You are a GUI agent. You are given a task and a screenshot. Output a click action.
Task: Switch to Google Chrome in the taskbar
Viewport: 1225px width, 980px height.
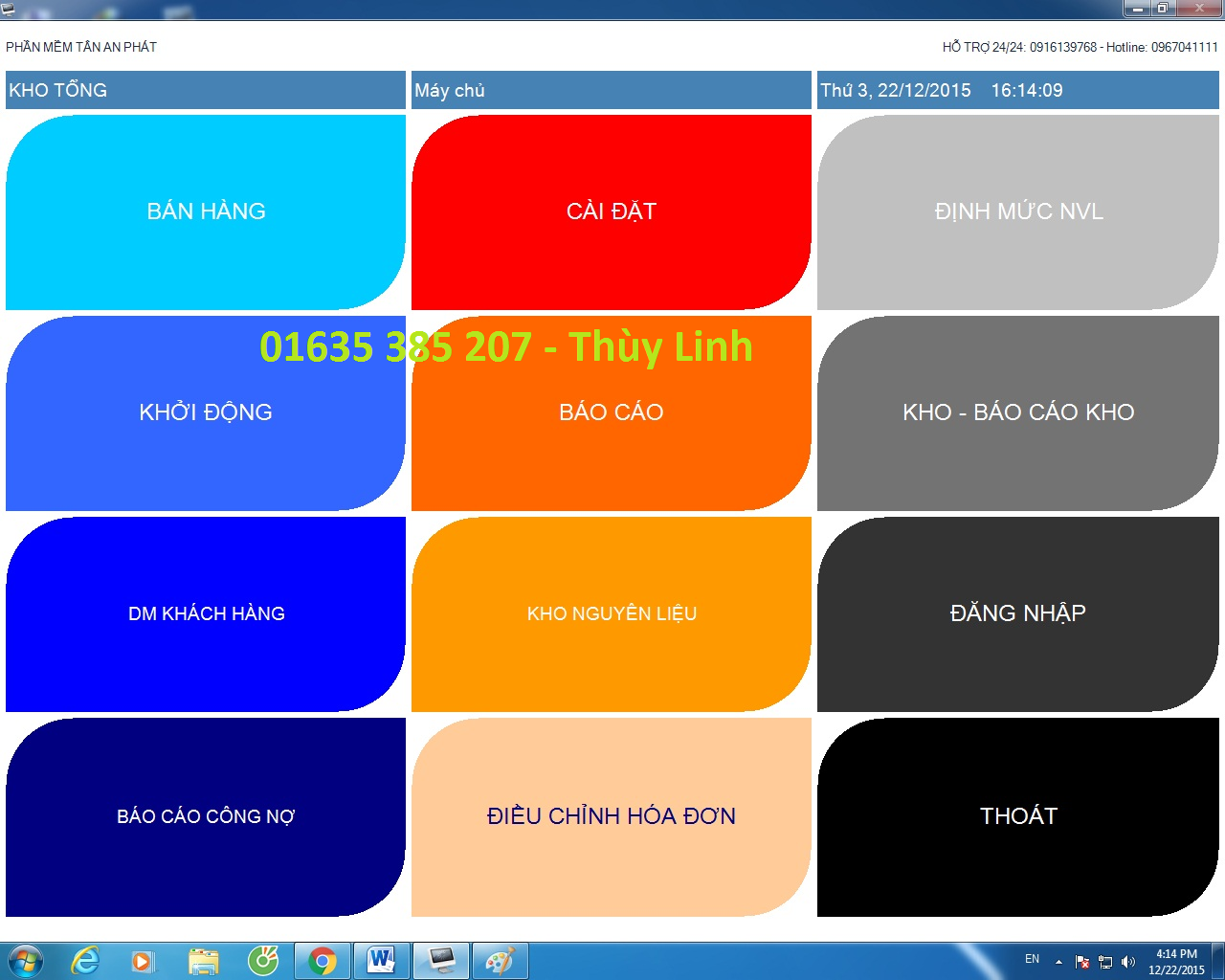click(x=323, y=961)
